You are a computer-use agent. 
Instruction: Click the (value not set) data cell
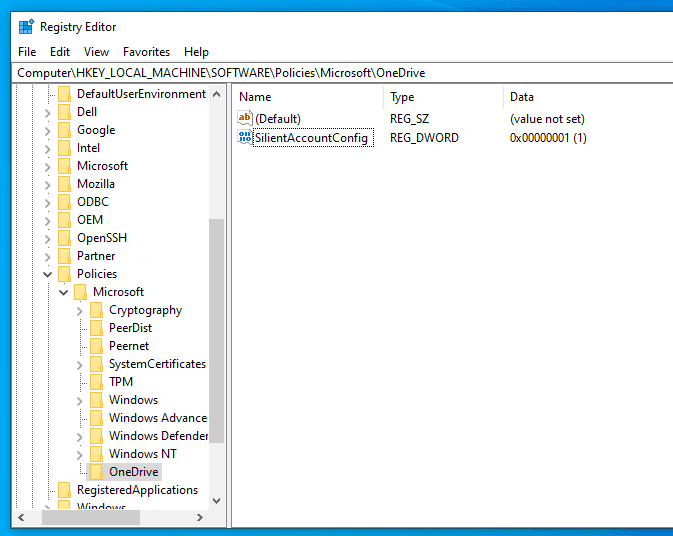point(547,119)
